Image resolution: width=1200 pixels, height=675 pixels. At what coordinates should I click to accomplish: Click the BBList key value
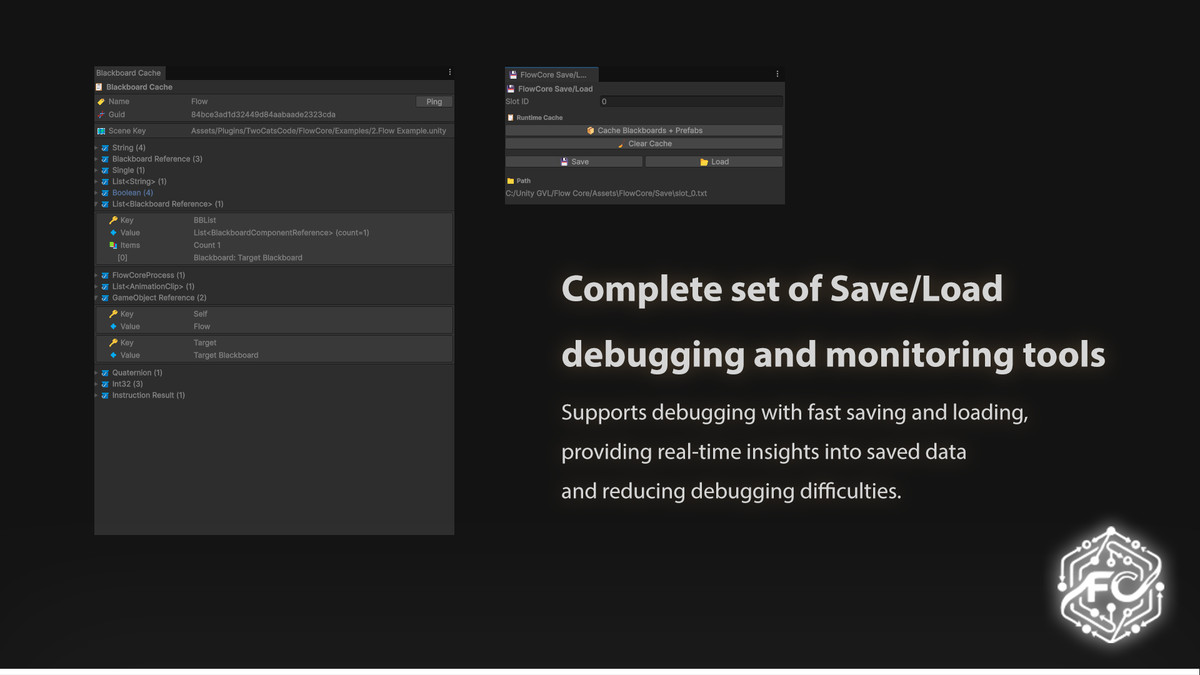click(204, 220)
